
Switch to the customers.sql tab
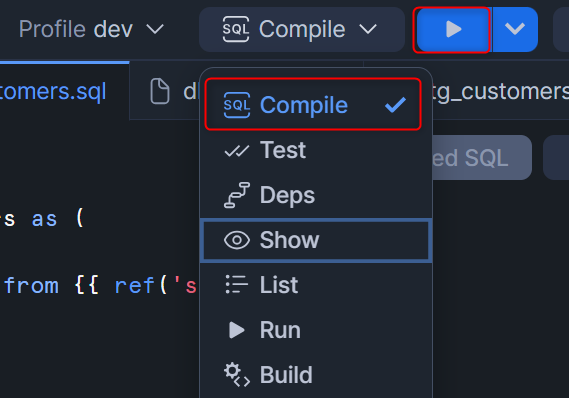coord(64,91)
